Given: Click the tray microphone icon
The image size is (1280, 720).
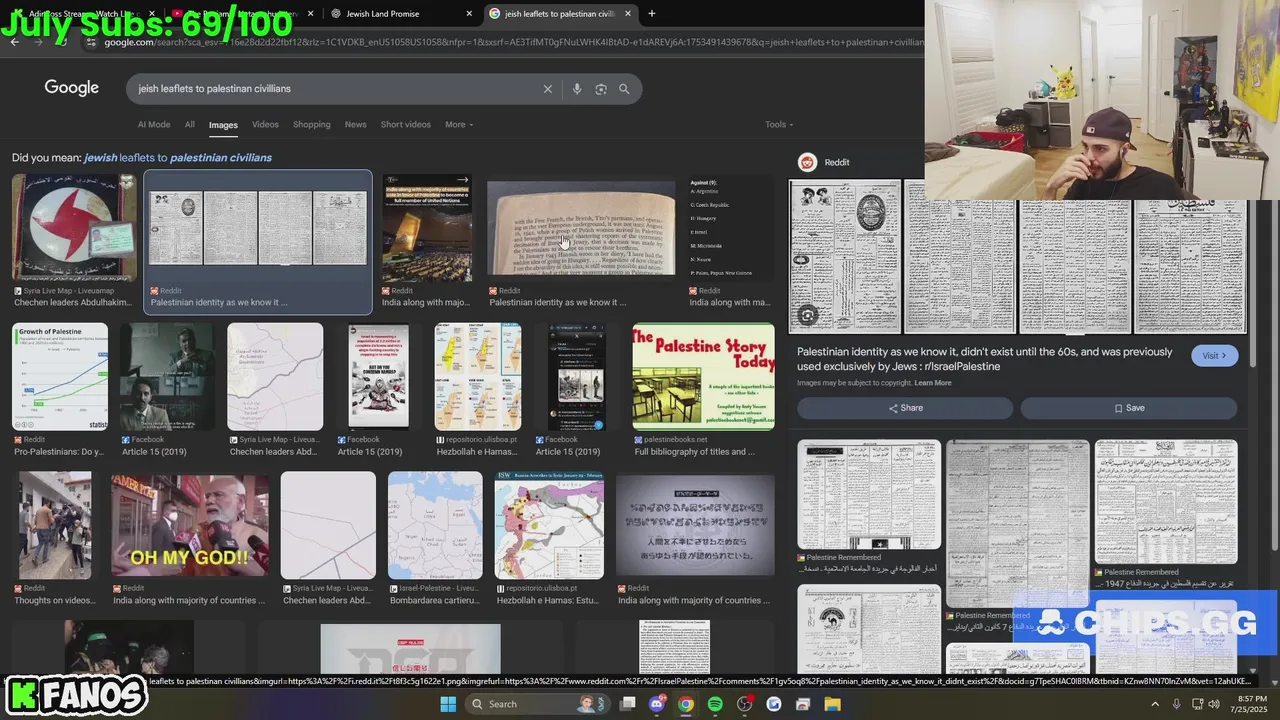Looking at the screenshot, I should pyautogui.click(x=1176, y=704).
